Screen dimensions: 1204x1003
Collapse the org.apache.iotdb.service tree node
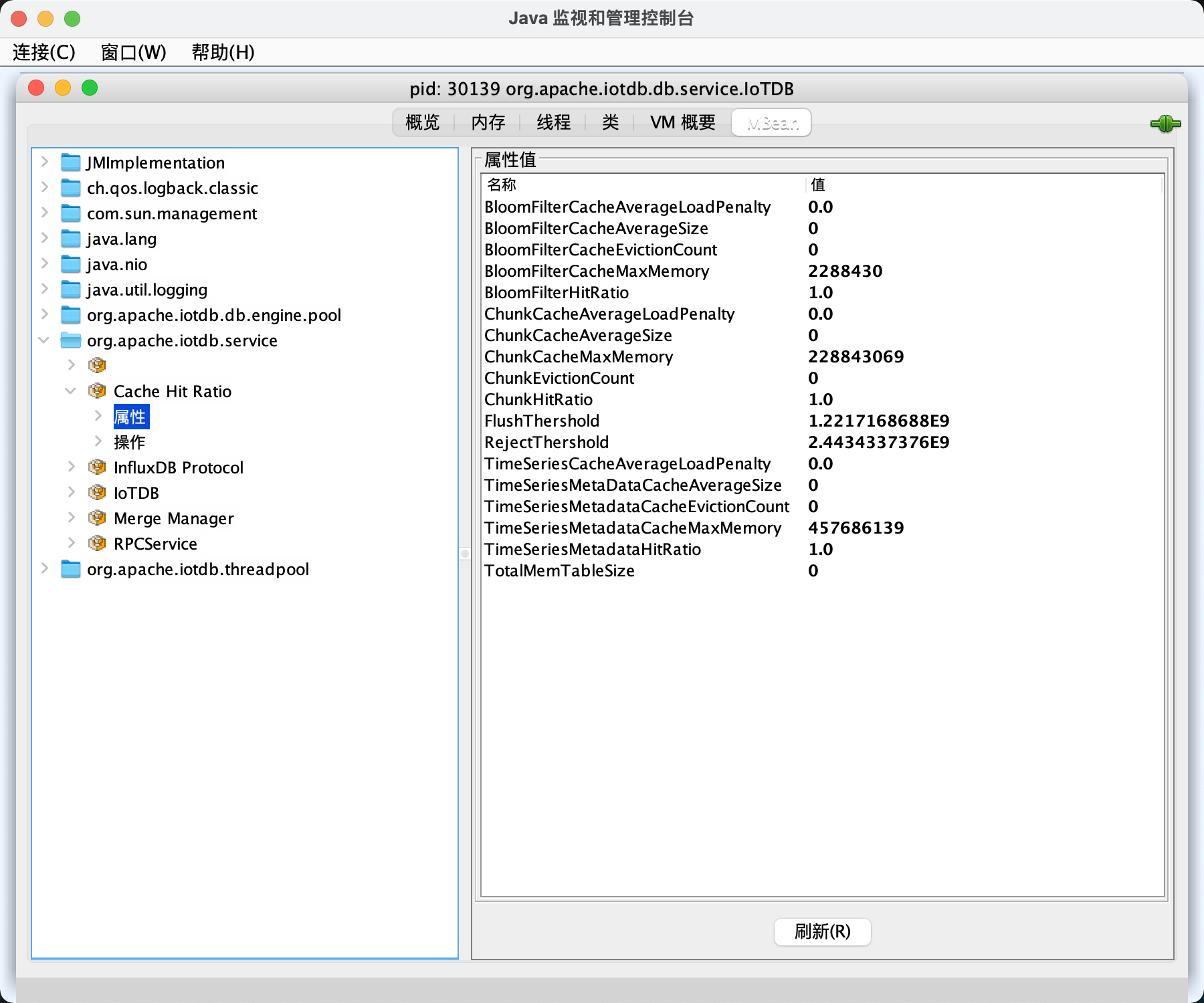(44, 340)
